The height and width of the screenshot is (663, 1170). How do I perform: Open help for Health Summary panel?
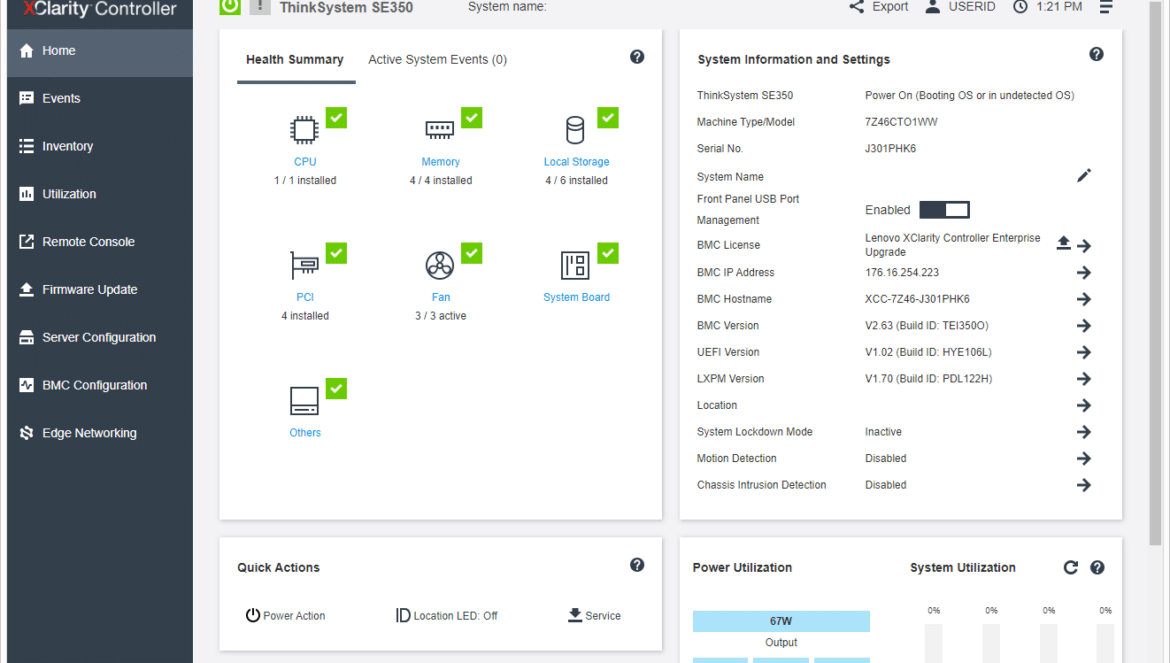pos(637,57)
